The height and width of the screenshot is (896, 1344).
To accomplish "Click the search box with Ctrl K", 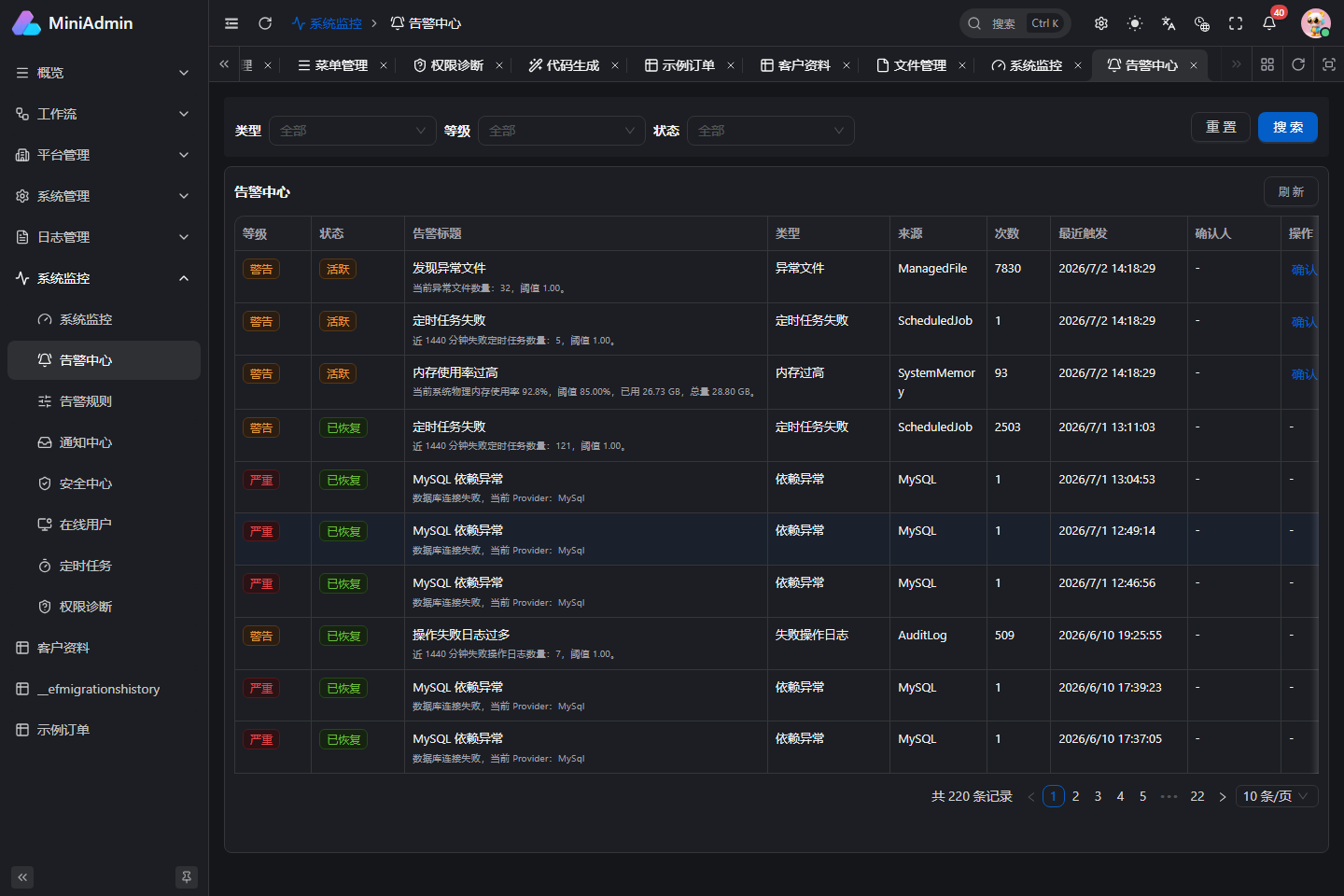I will pyautogui.click(x=1015, y=23).
